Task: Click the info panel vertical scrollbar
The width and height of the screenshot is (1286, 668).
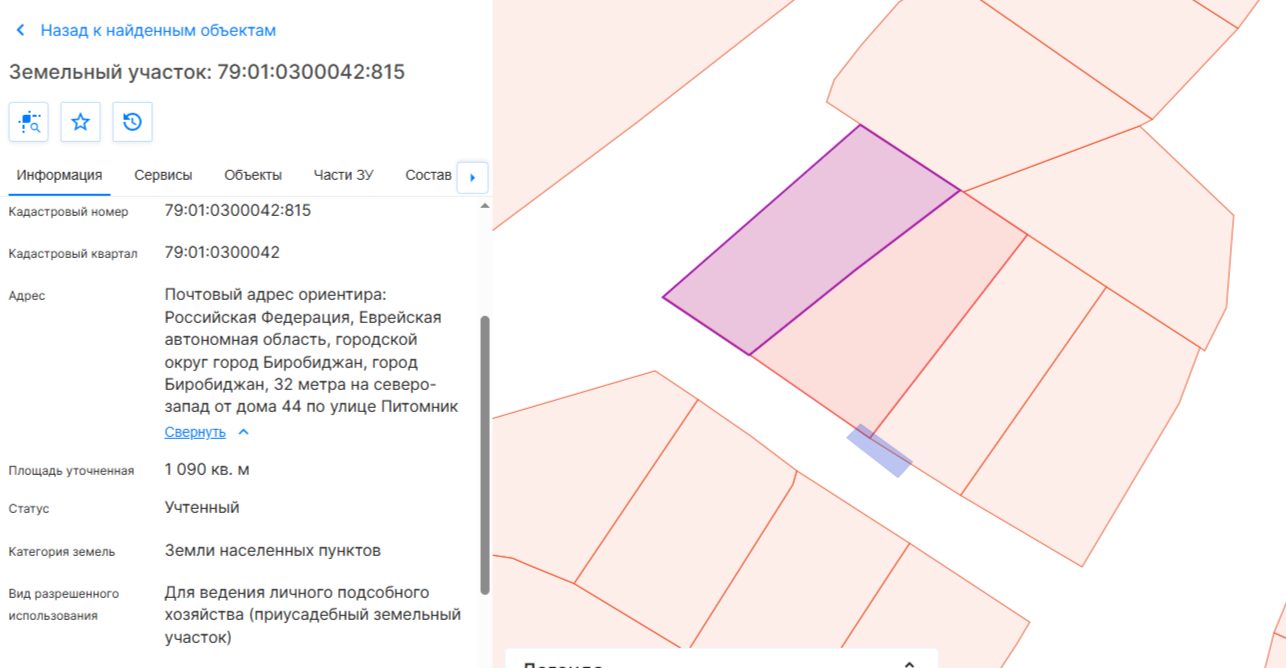Action: [x=485, y=455]
